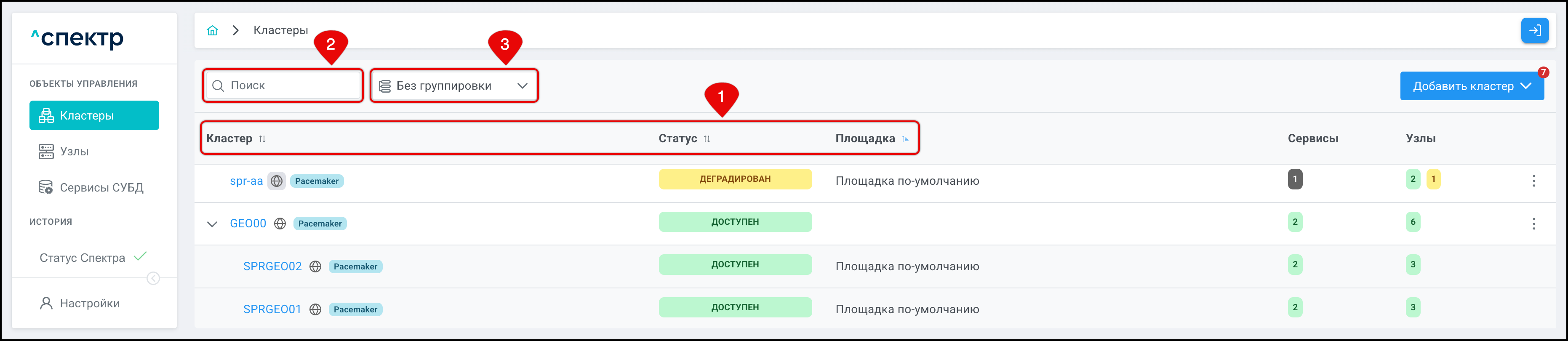
Task: Open the Без группировки grouping dropdown
Action: (x=453, y=86)
